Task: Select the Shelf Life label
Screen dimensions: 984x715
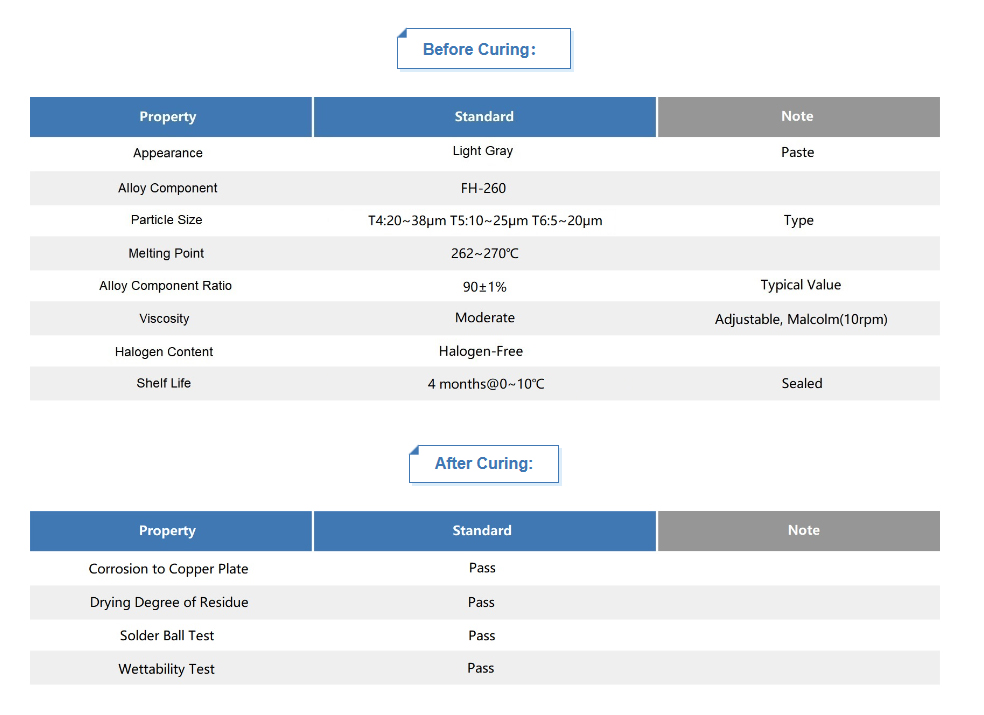Action: coord(163,384)
